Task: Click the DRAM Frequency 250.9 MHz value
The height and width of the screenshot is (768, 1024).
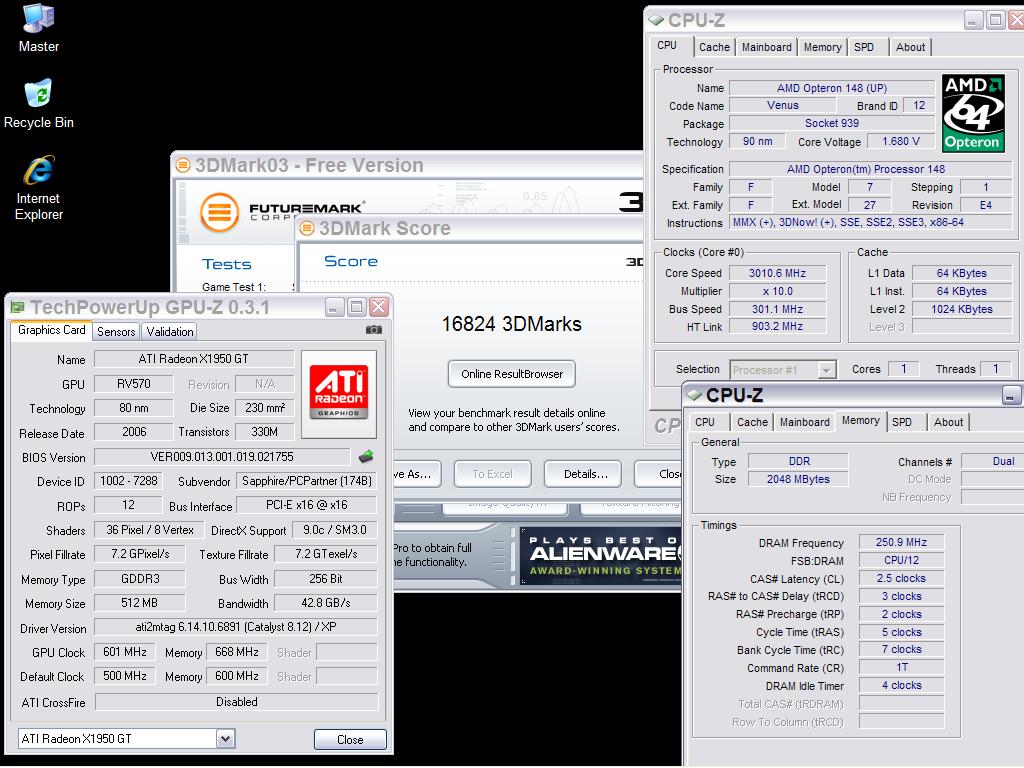Action: coord(901,543)
